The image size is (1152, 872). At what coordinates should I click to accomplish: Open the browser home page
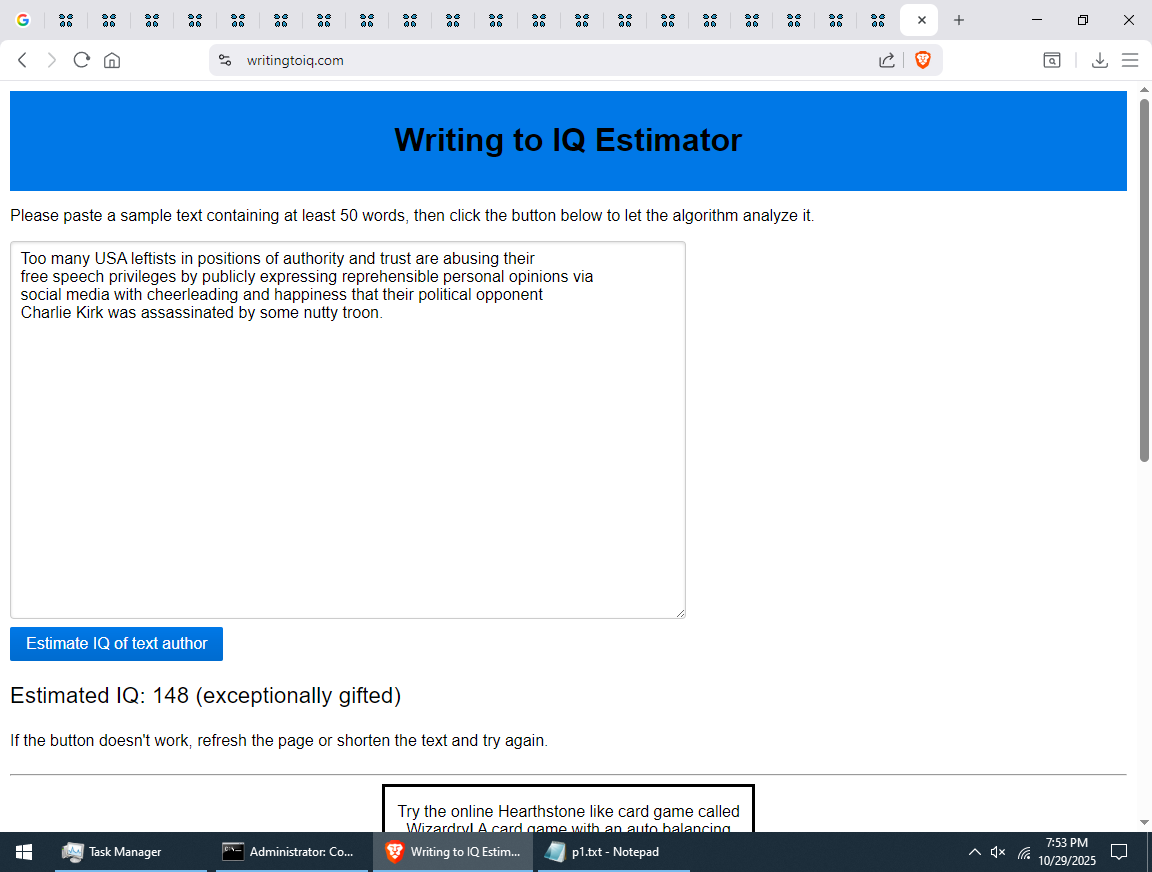click(x=112, y=60)
